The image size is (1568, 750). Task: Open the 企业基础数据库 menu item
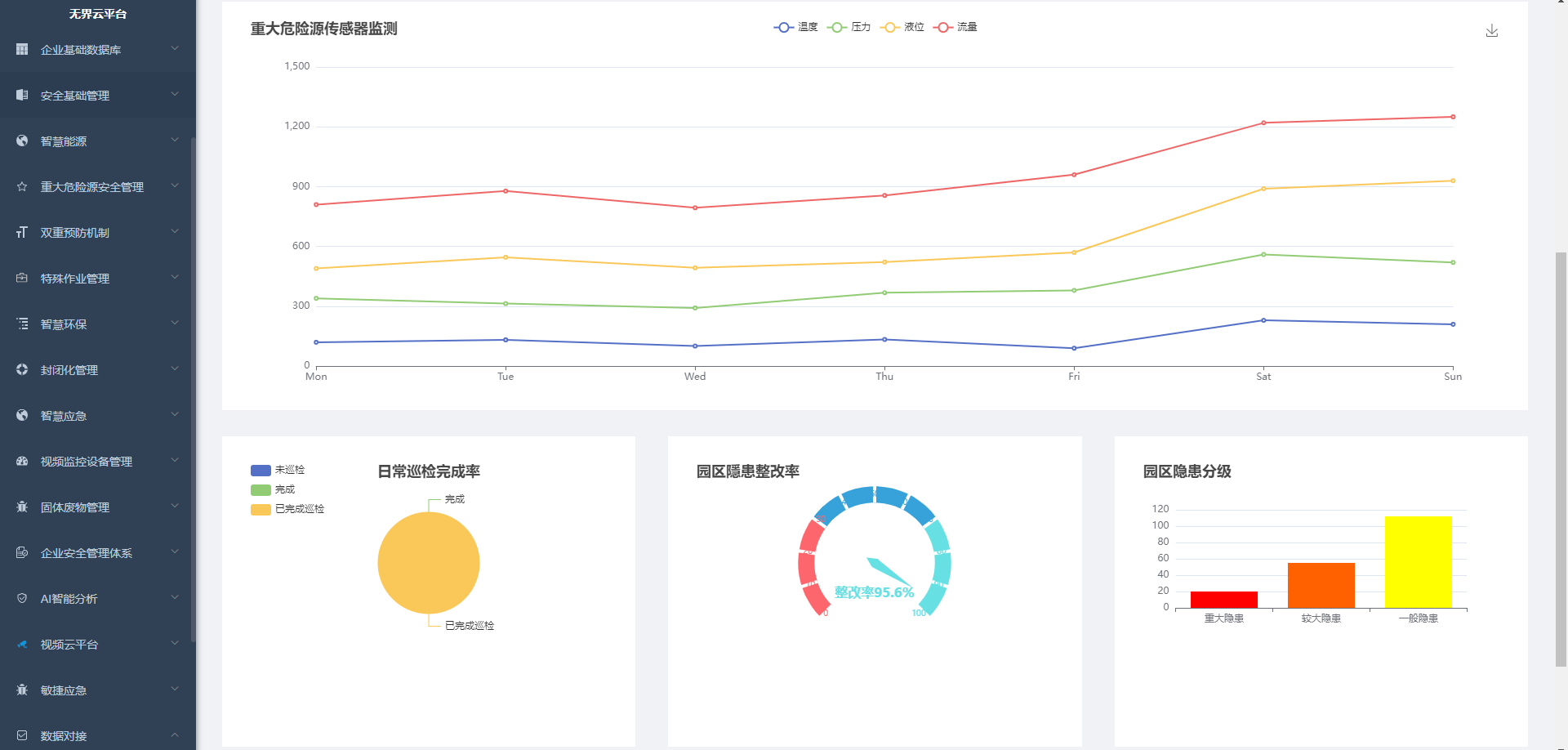tap(98, 49)
